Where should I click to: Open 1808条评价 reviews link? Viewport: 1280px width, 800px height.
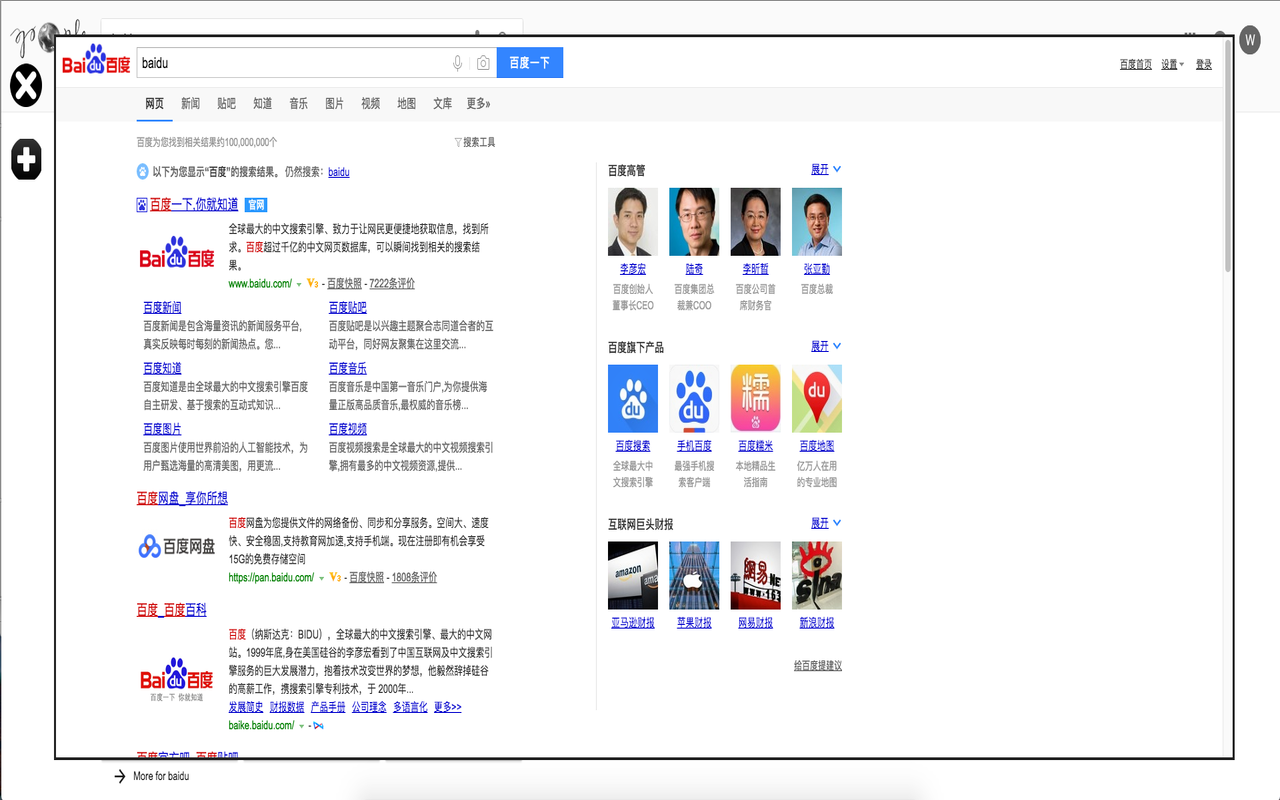[x=414, y=577]
